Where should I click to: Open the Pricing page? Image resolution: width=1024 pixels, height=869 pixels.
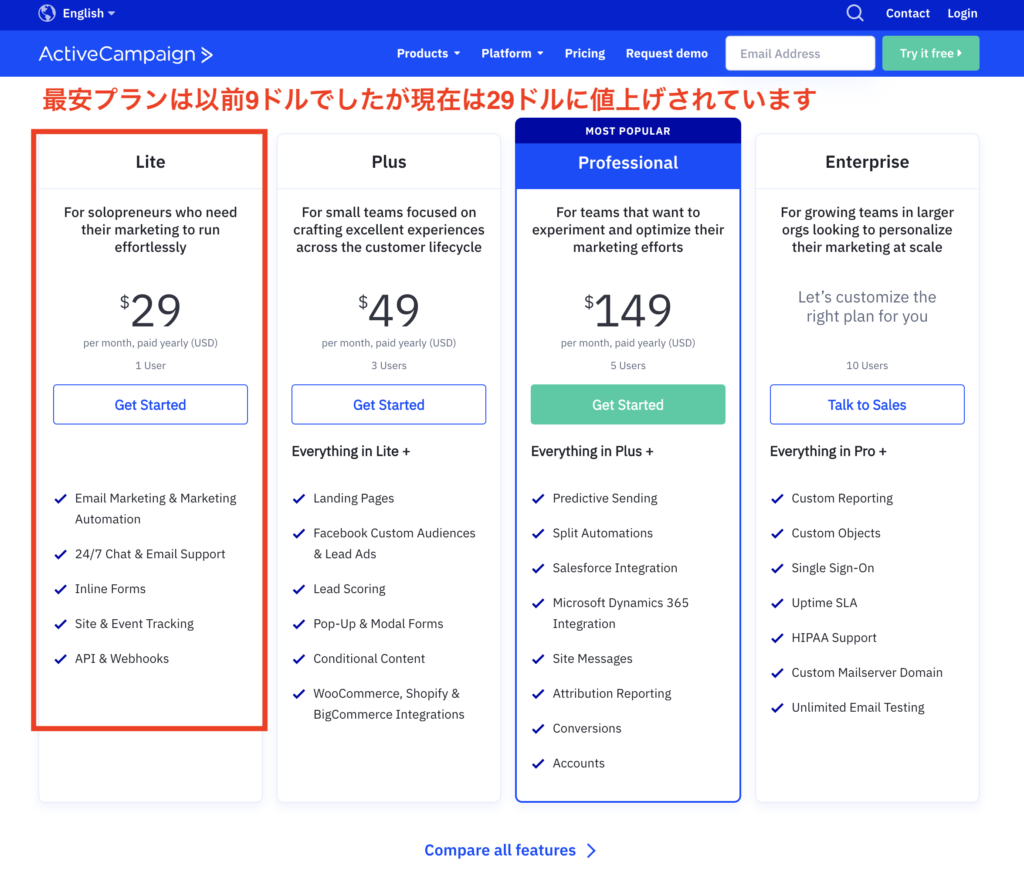pyautogui.click(x=584, y=54)
